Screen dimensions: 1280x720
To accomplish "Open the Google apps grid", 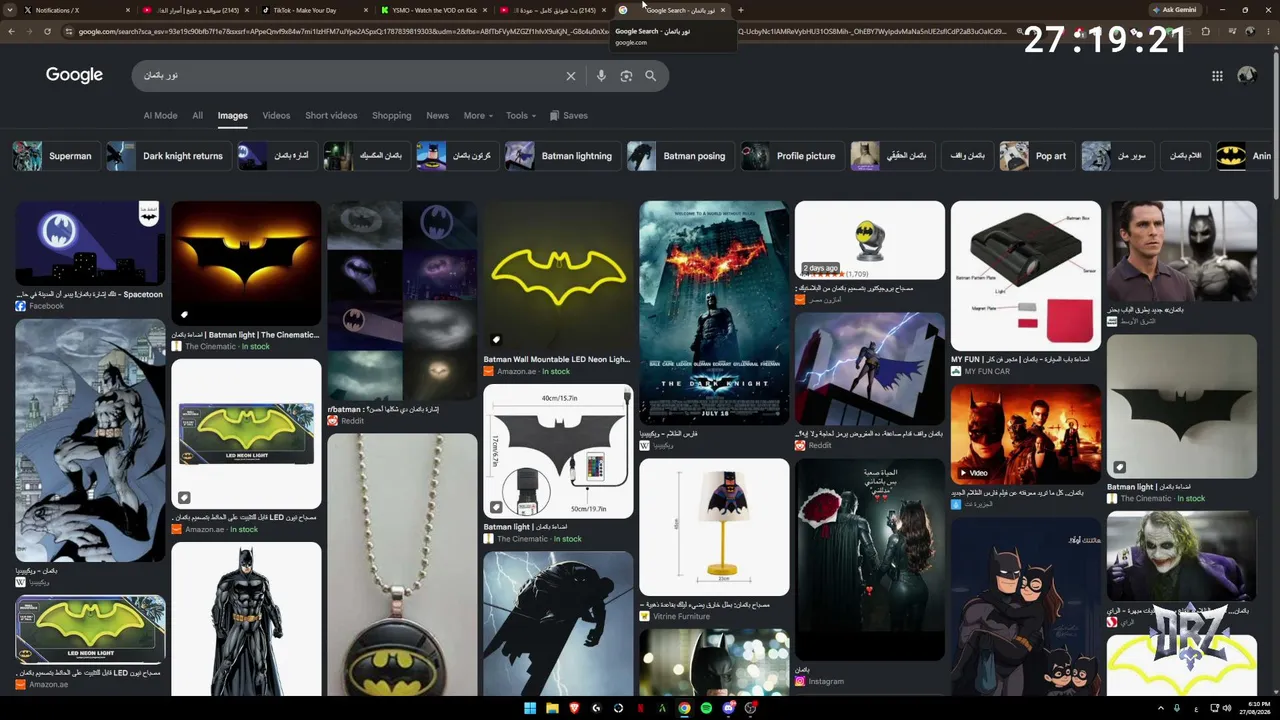I will pos(1217,76).
